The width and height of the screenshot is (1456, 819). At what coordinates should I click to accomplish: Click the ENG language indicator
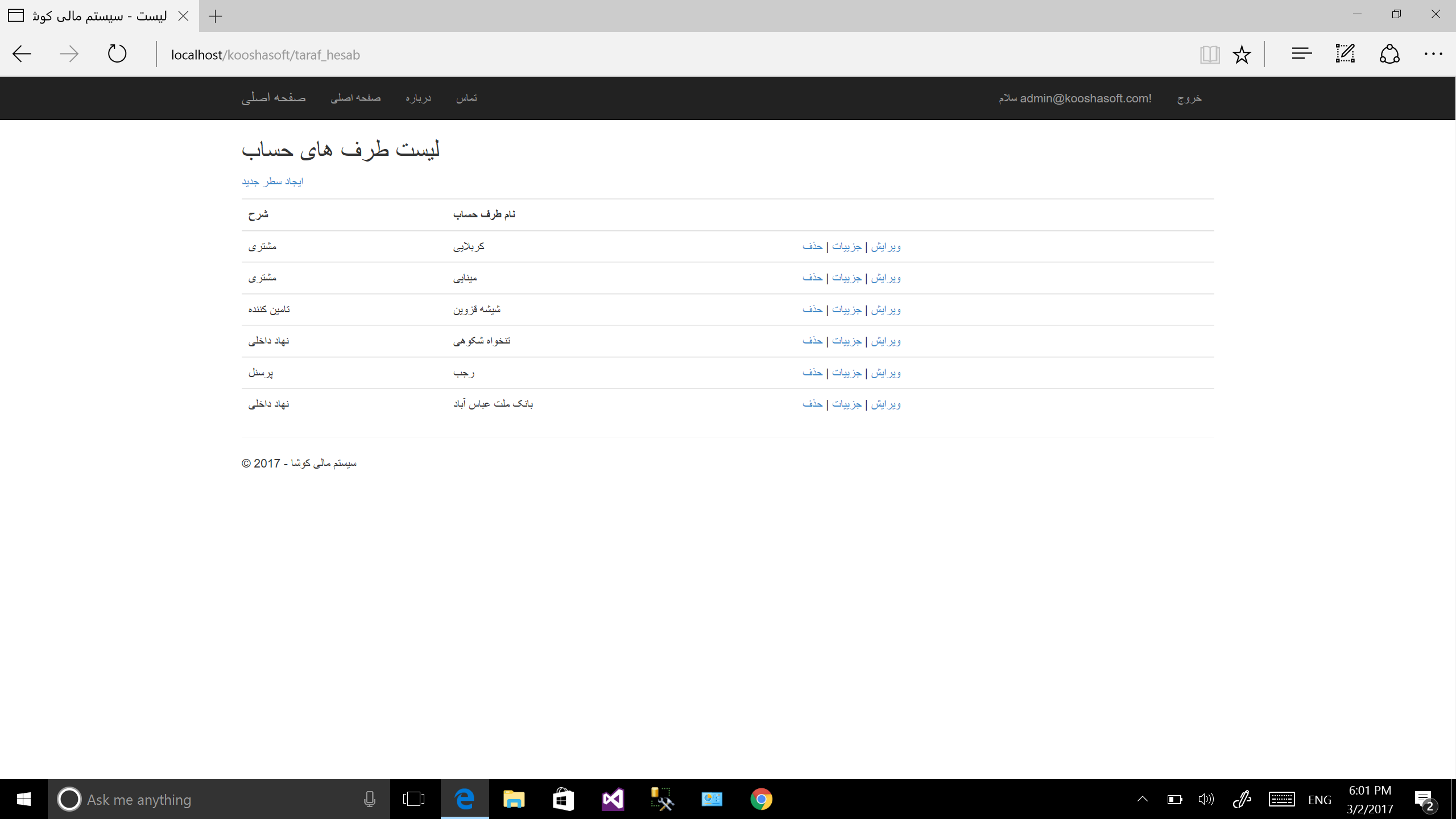1319,800
